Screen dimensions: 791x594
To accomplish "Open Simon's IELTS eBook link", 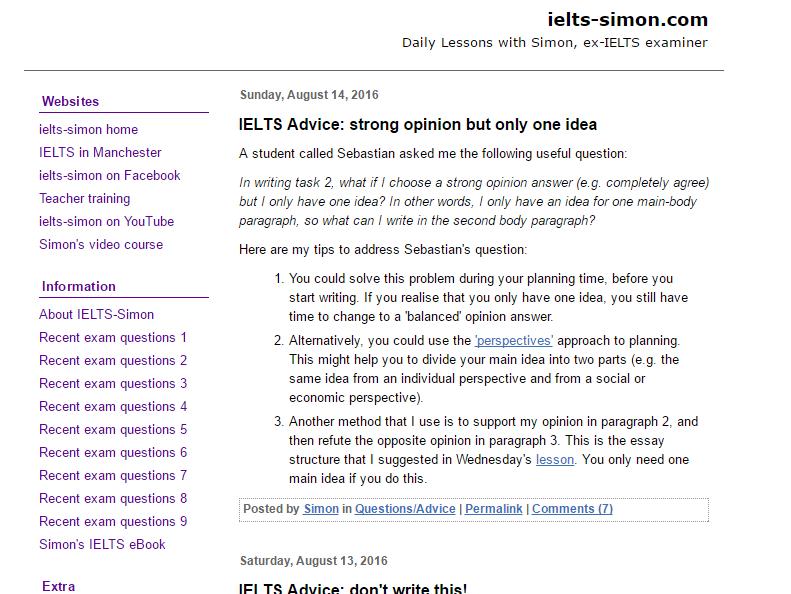I will pyautogui.click(x=102, y=544).
